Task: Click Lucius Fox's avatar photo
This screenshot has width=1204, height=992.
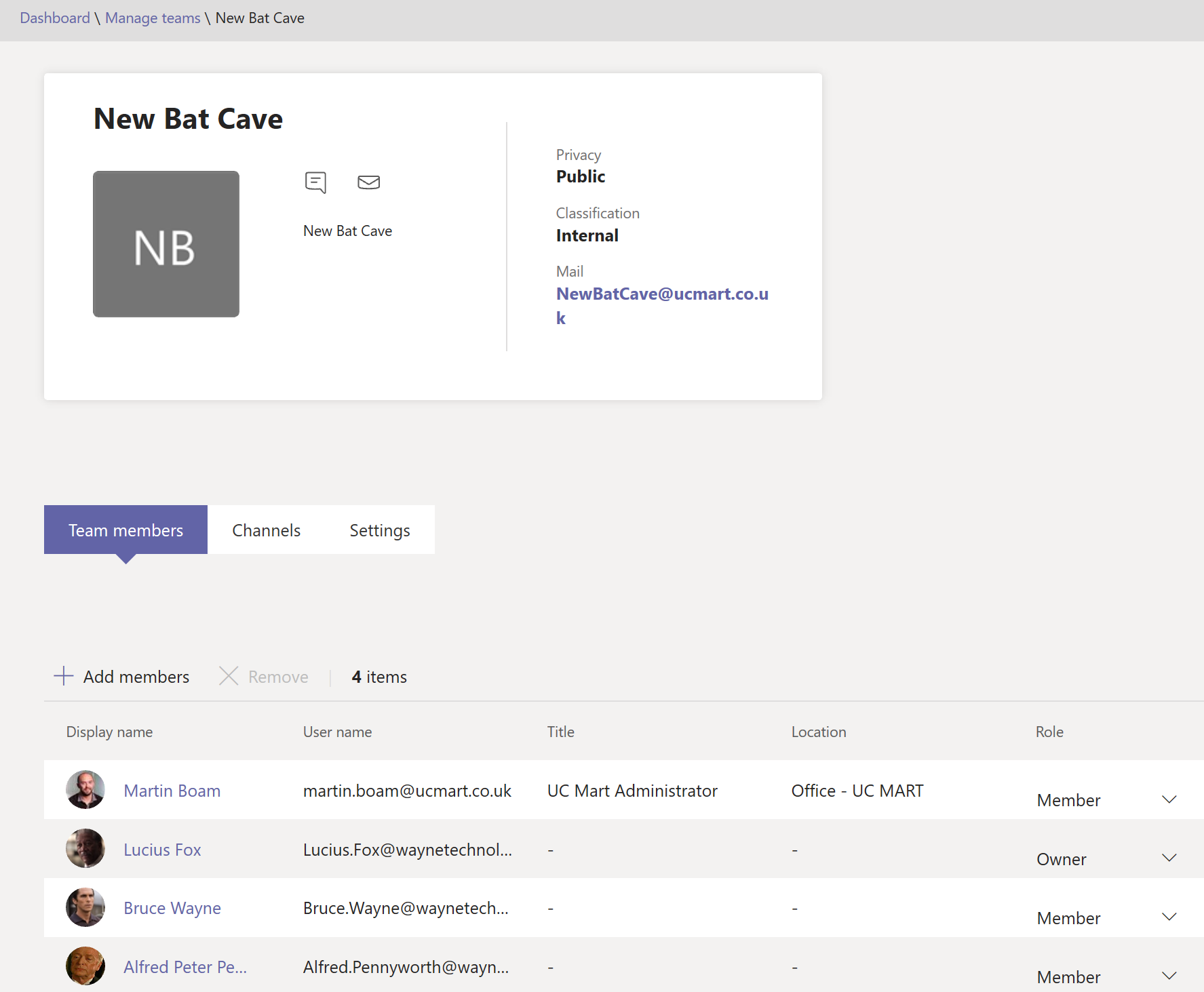Action: (x=85, y=849)
